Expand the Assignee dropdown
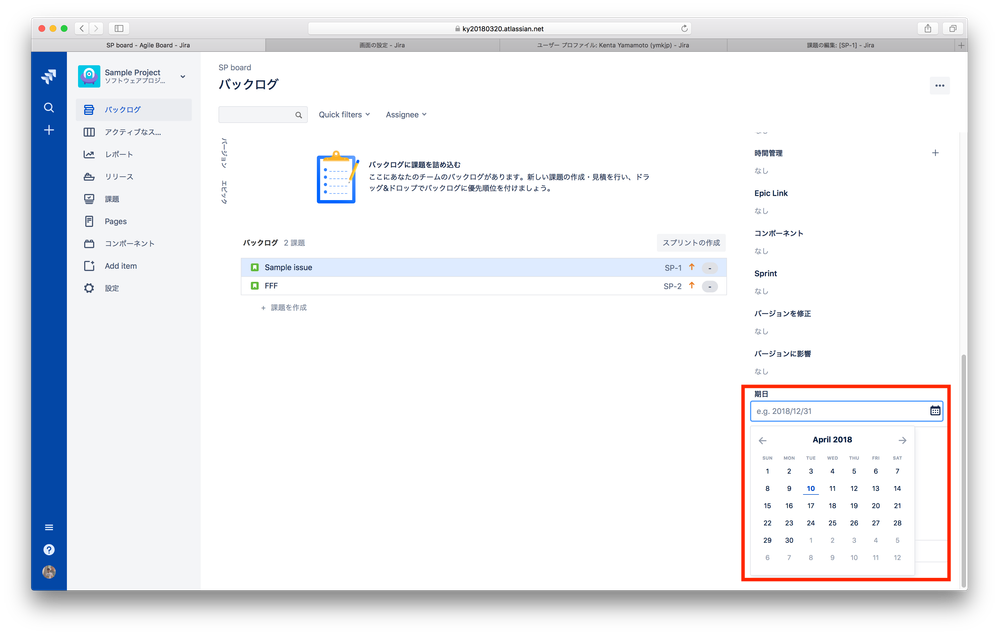Image resolution: width=999 pixels, height=635 pixels. [406, 115]
